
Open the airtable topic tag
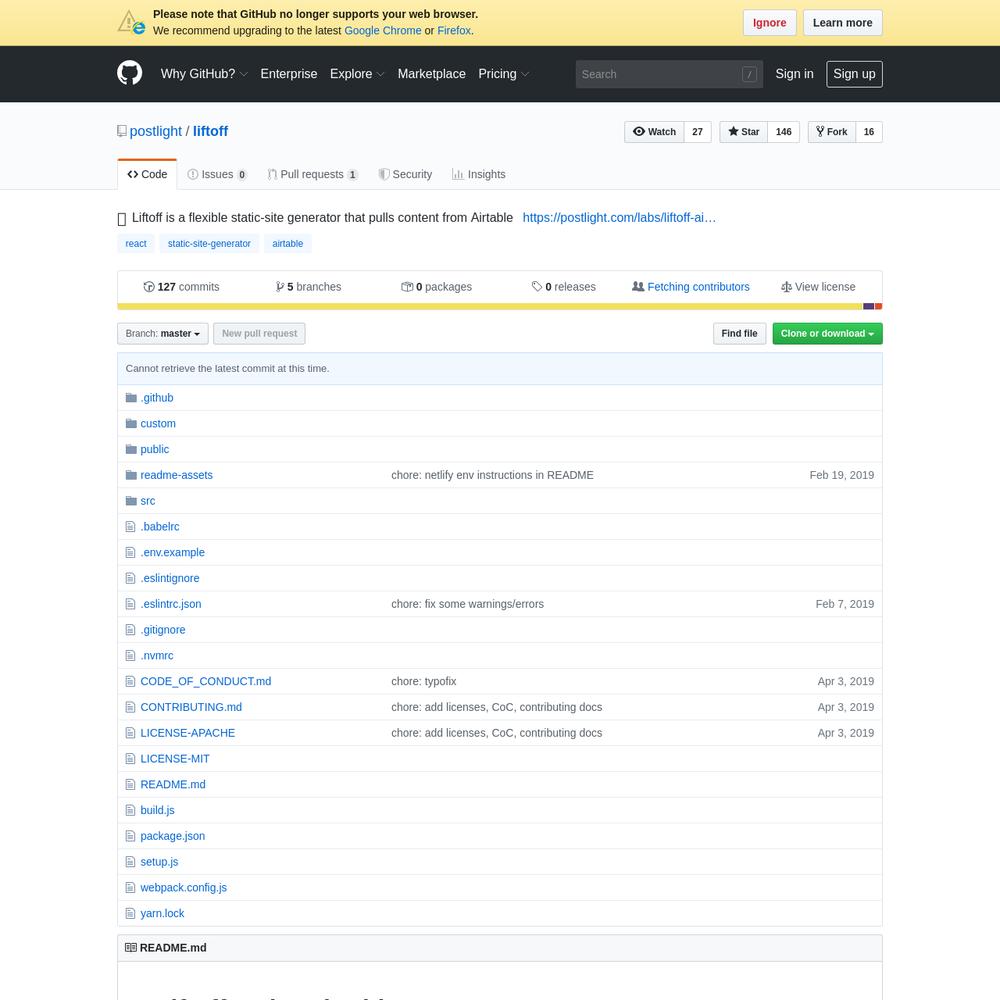point(288,244)
